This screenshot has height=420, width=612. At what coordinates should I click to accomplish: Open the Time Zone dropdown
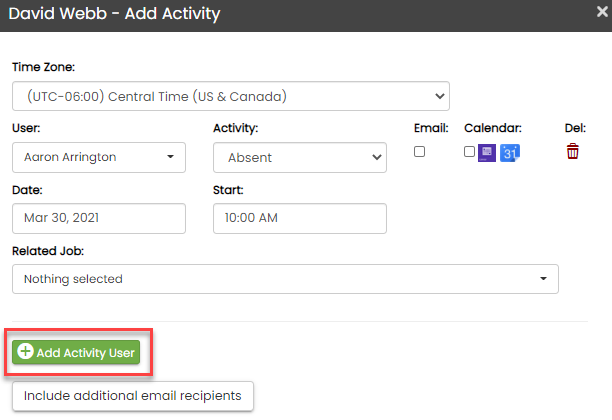231,96
